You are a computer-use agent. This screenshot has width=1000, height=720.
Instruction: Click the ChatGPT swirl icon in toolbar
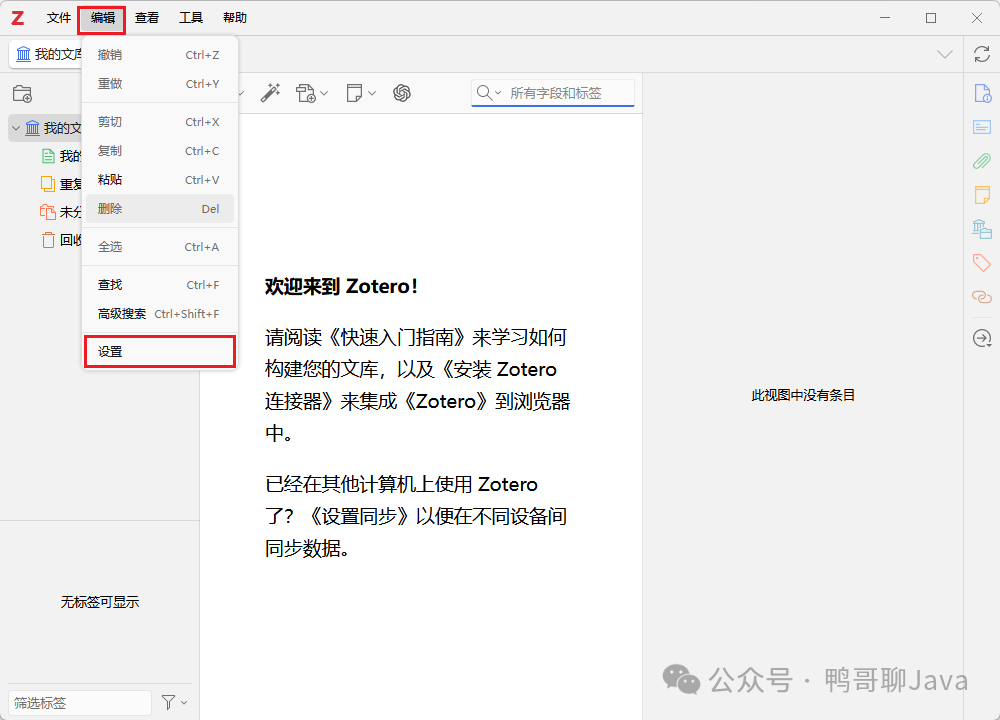tap(402, 93)
